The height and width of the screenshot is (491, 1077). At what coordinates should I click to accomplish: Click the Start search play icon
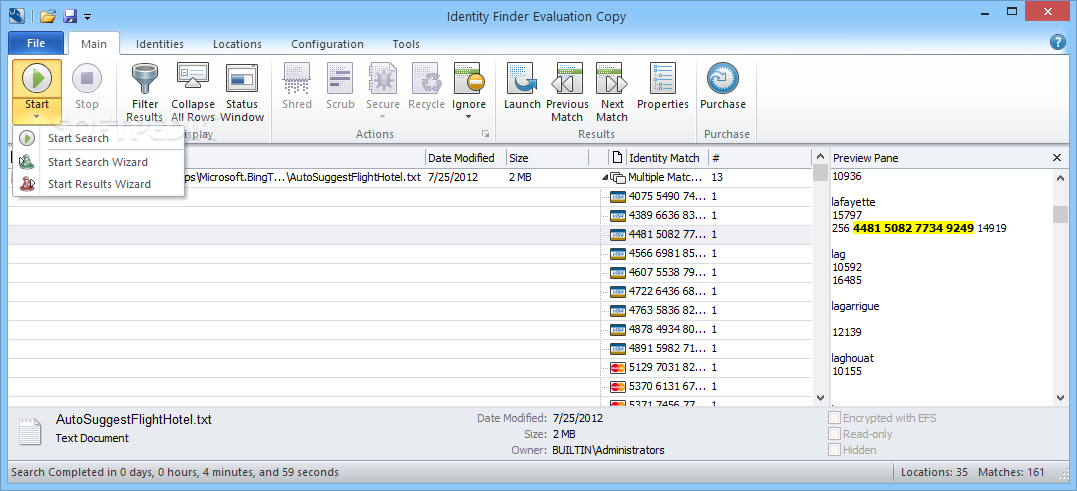tap(37, 78)
